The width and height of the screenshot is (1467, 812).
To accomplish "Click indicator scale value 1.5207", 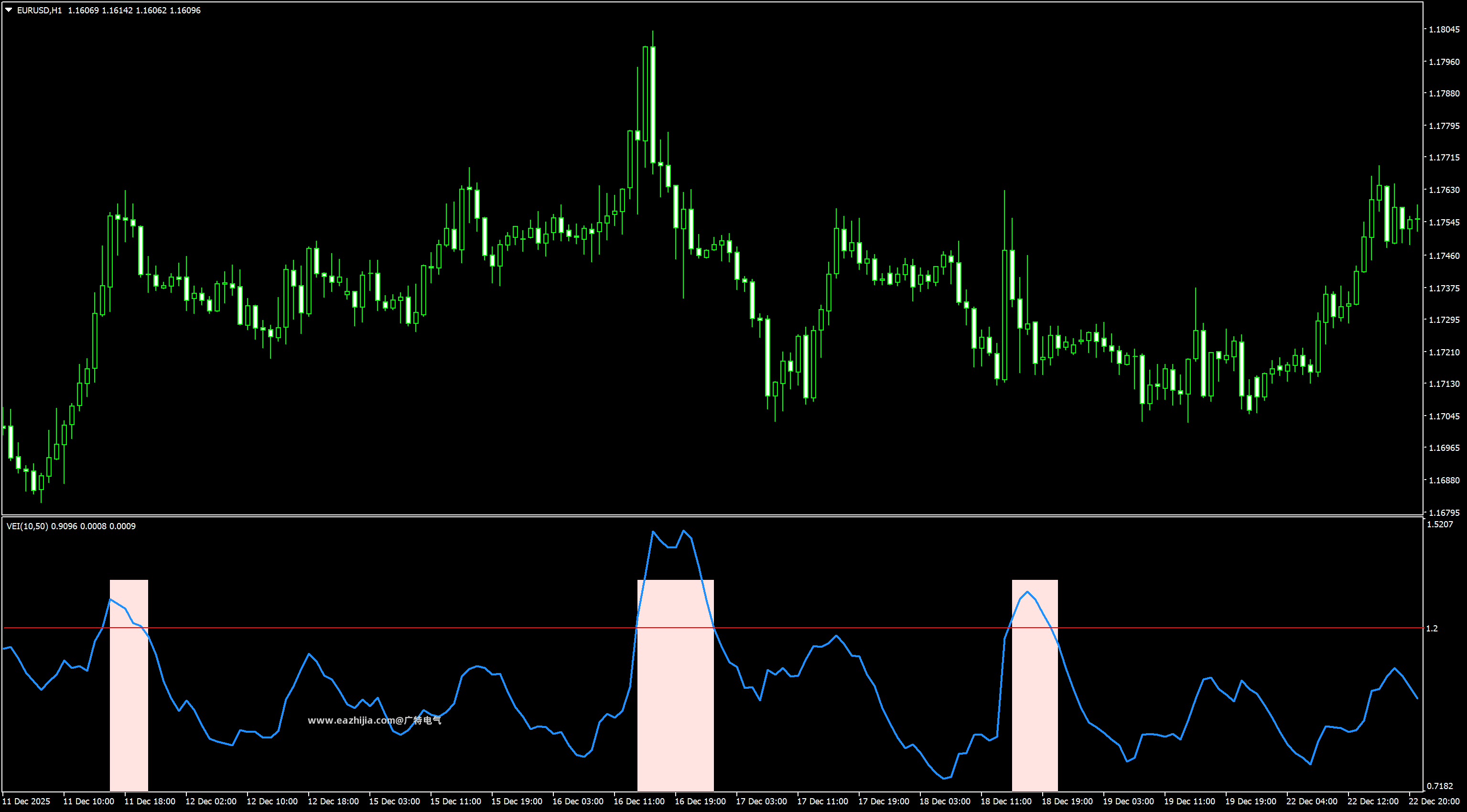I will pos(1440,524).
